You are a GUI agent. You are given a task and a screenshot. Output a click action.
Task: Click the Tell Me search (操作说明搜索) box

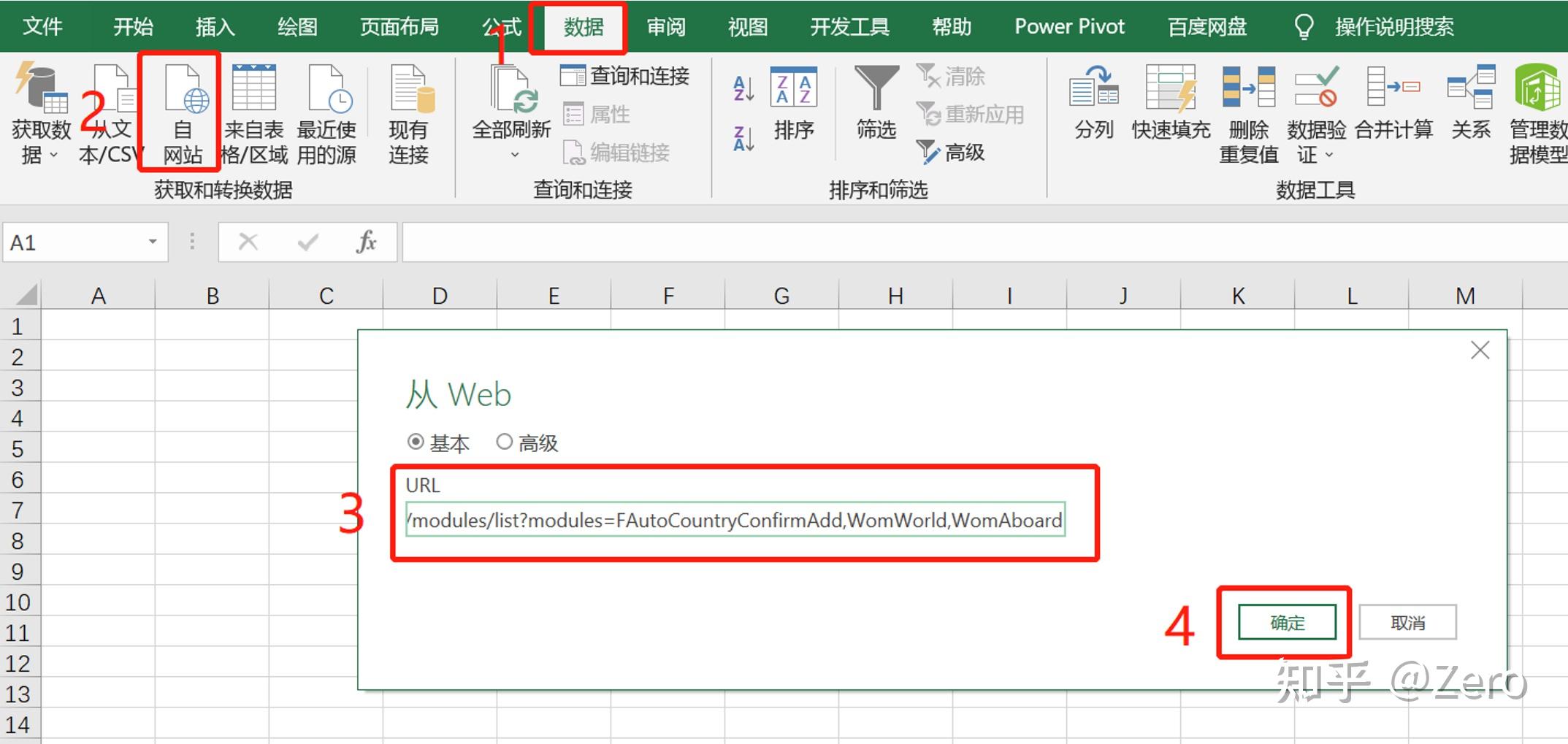pyautogui.click(x=1393, y=27)
